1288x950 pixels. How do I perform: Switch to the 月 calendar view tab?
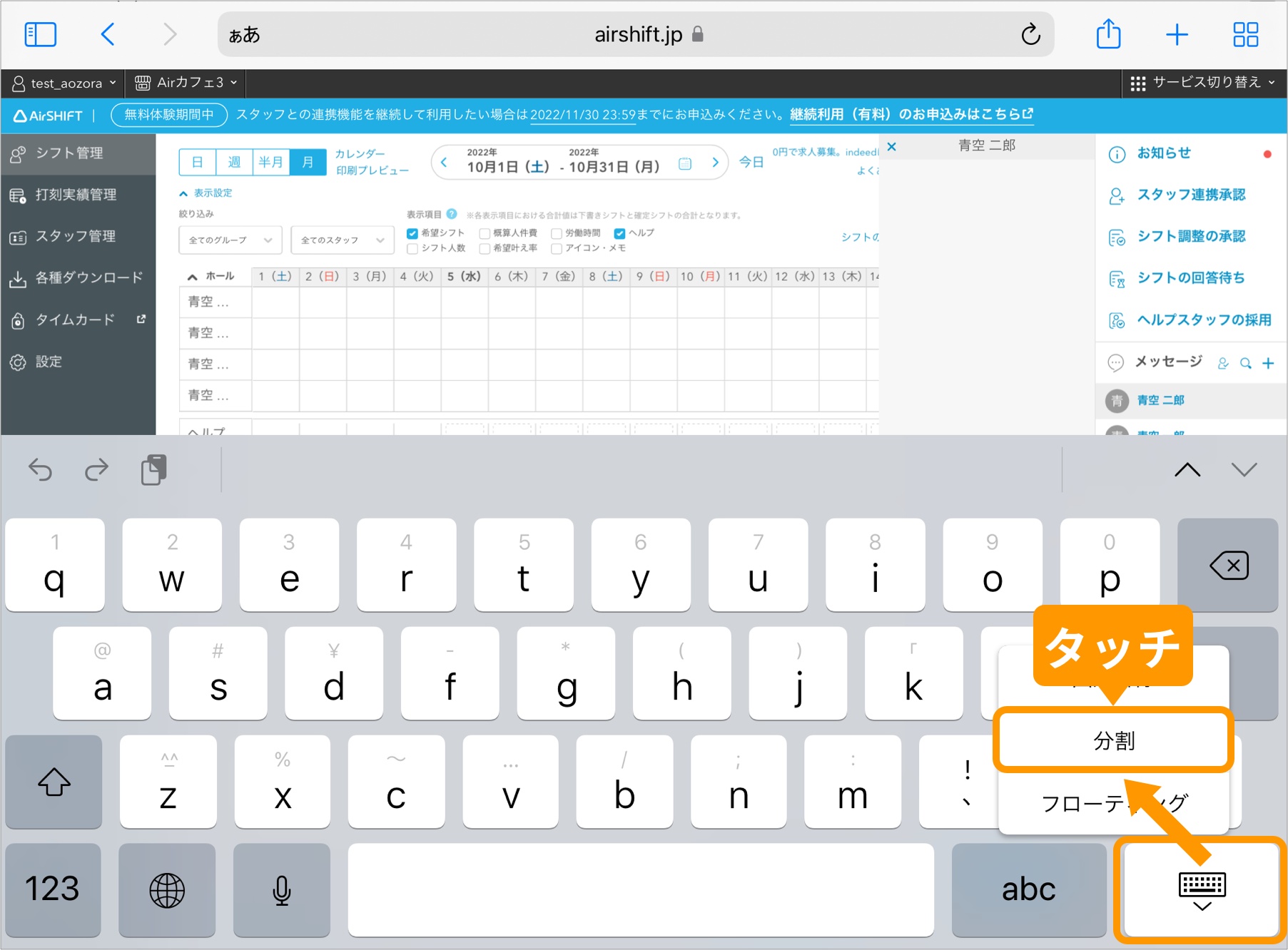pyautogui.click(x=308, y=162)
